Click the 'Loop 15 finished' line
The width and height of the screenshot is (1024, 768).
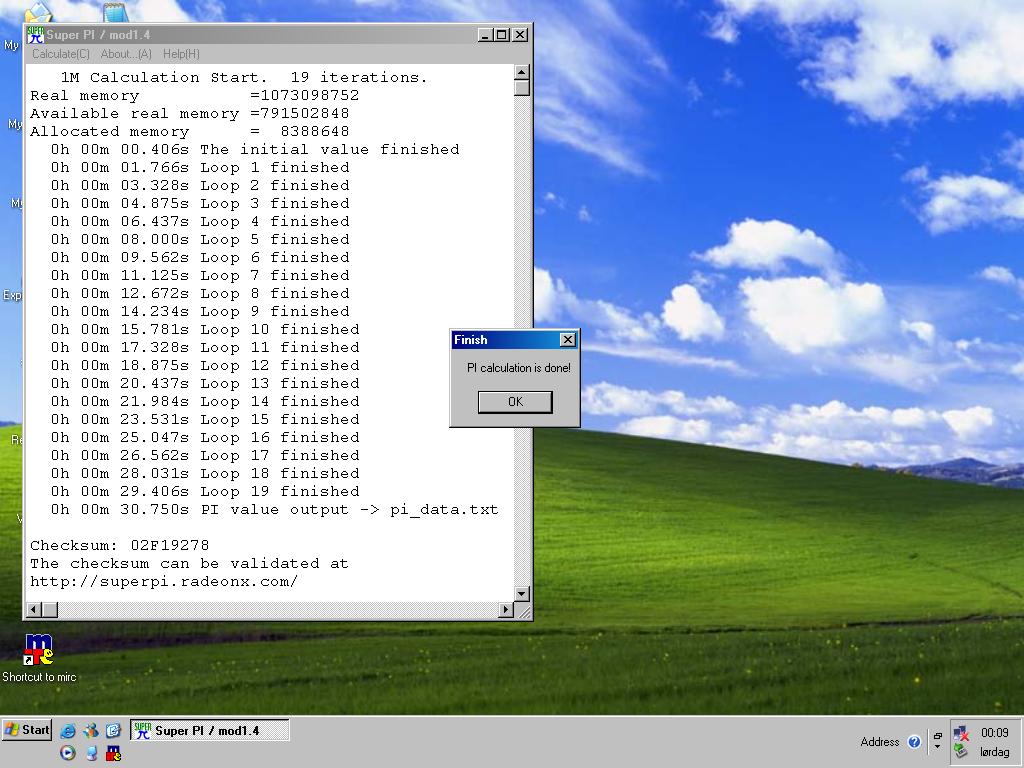point(205,419)
